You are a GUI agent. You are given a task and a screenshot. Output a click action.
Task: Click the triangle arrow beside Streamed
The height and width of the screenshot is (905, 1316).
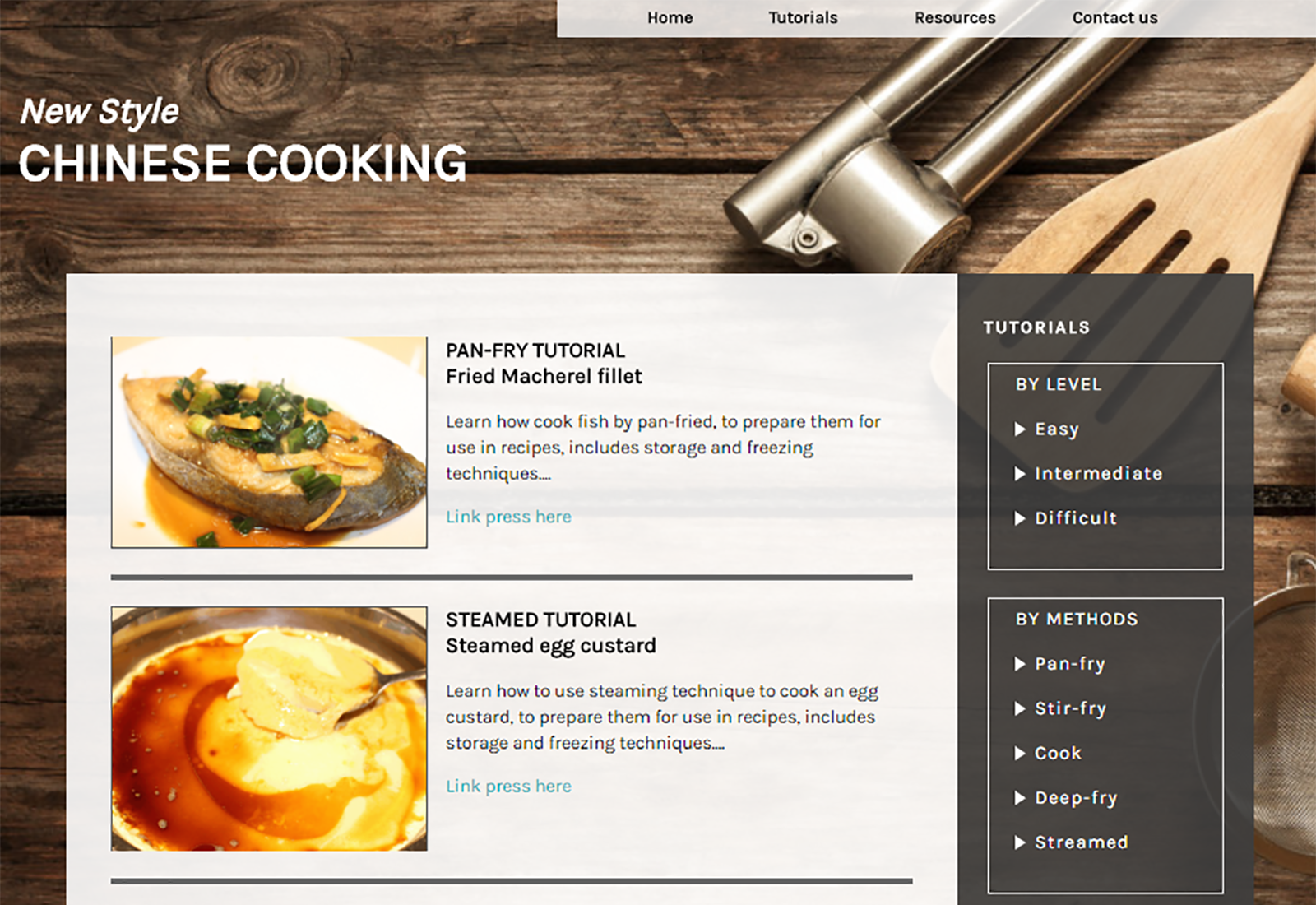[1020, 842]
